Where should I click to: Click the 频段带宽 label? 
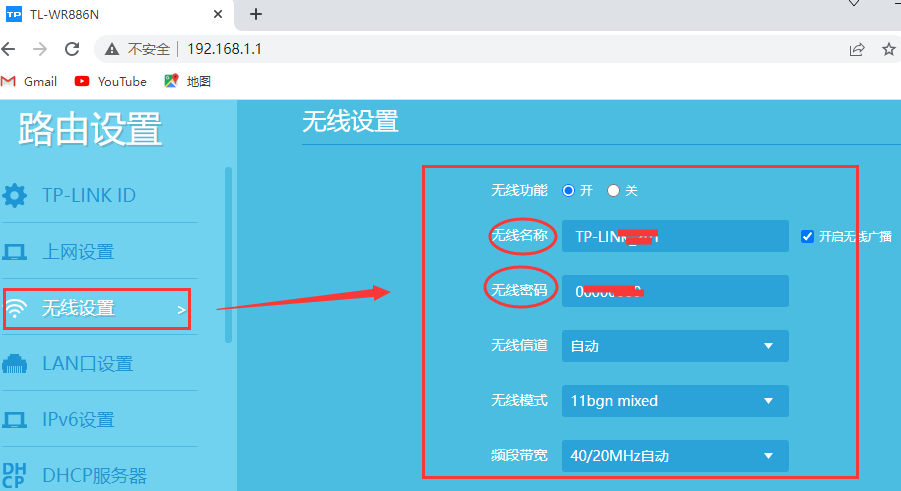click(519, 456)
